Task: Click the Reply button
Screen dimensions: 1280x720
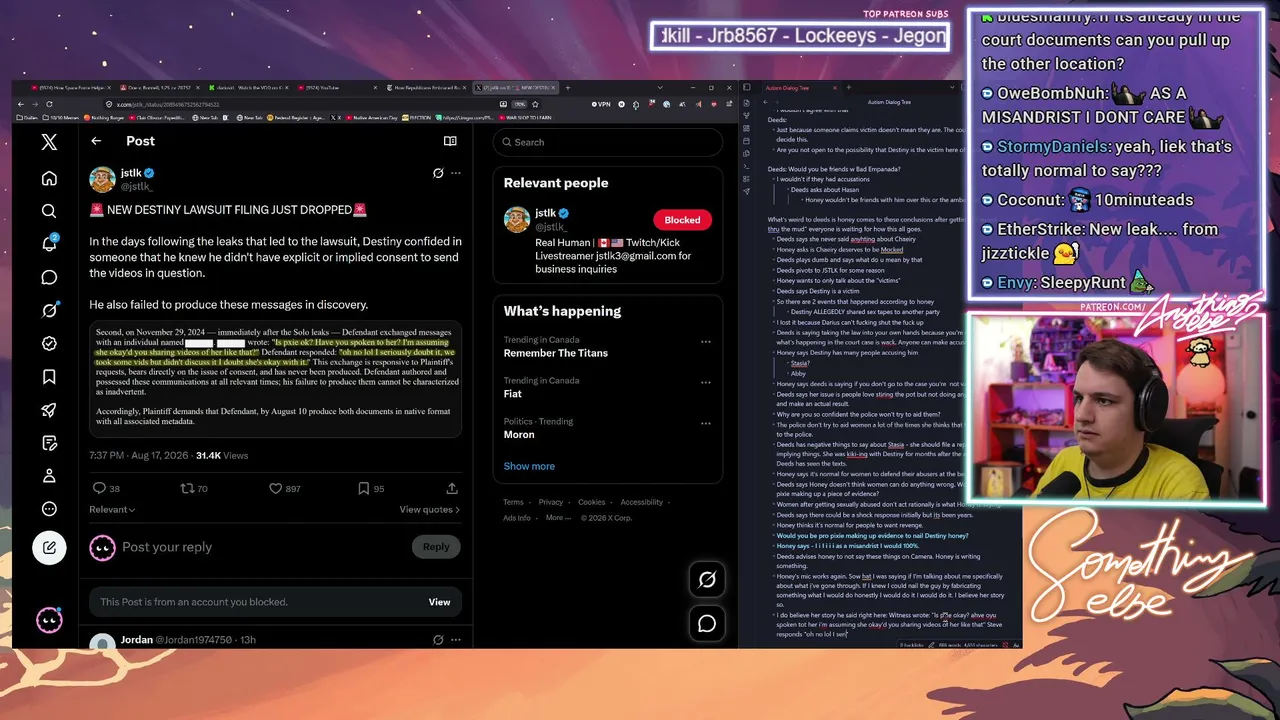Action: [436, 547]
